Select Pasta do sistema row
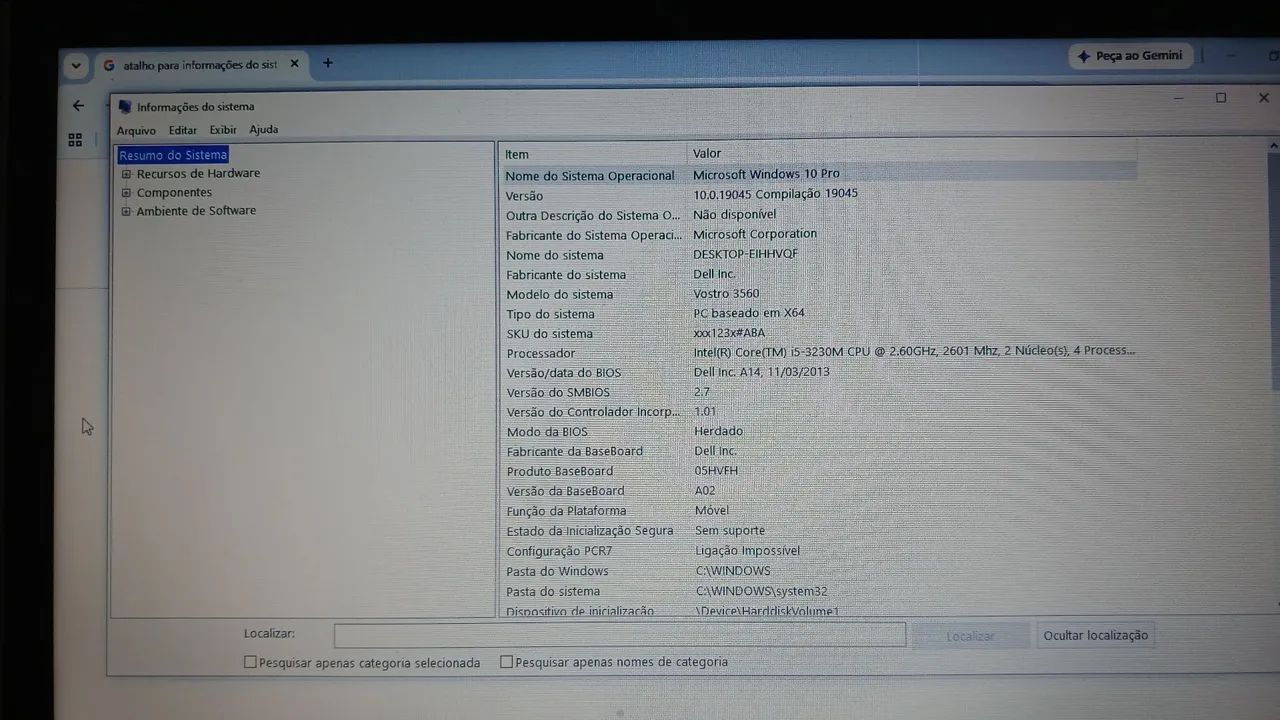1280x720 pixels. click(x=818, y=591)
